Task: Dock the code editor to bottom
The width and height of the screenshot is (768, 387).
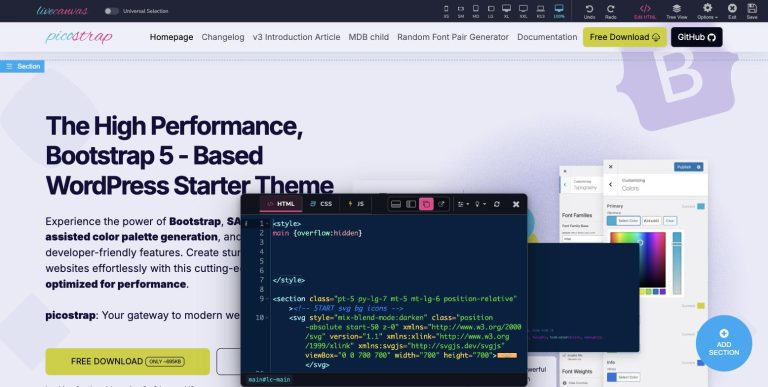Action: [x=396, y=204]
